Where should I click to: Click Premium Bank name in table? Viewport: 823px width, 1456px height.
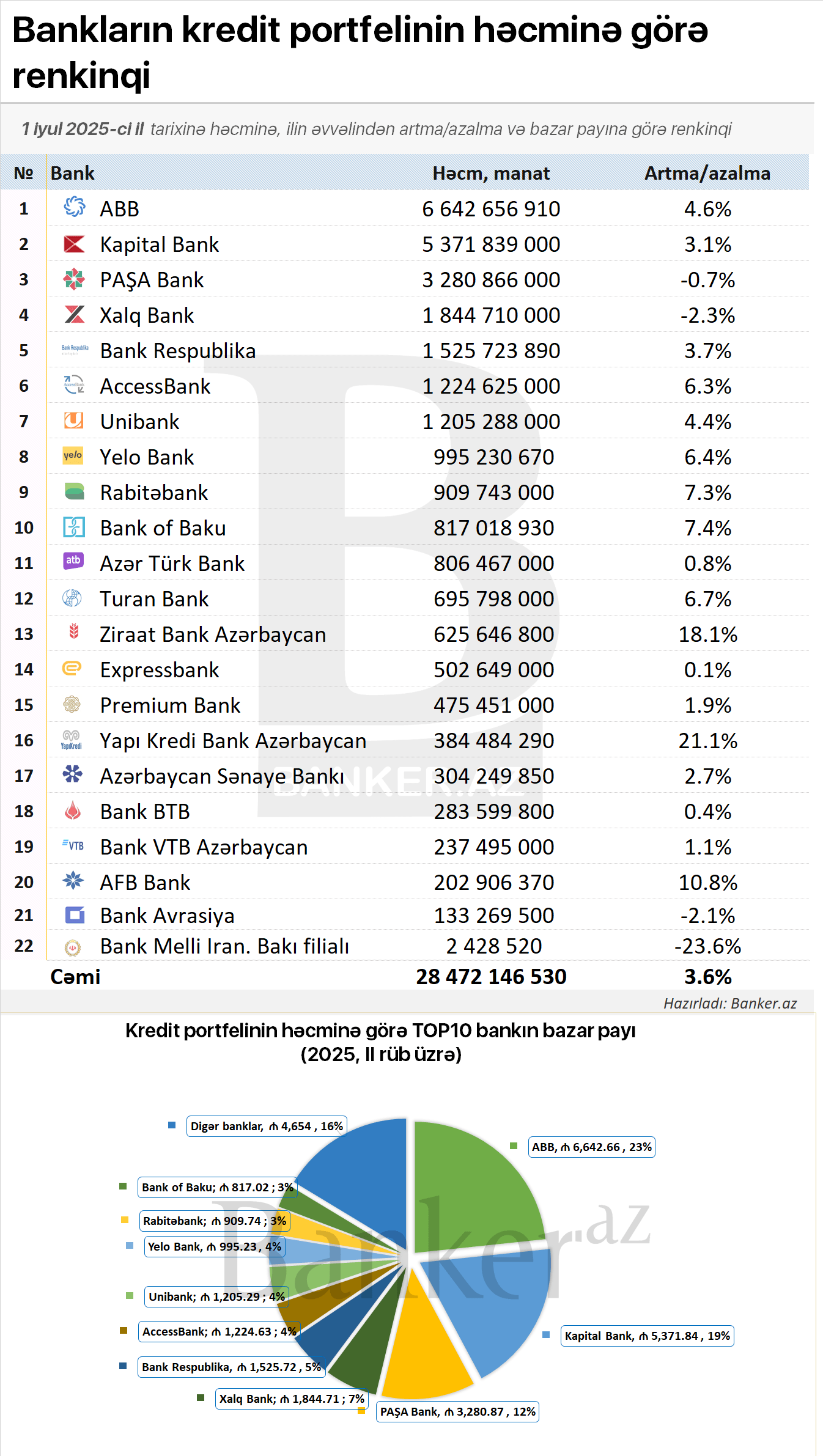click(x=170, y=705)
